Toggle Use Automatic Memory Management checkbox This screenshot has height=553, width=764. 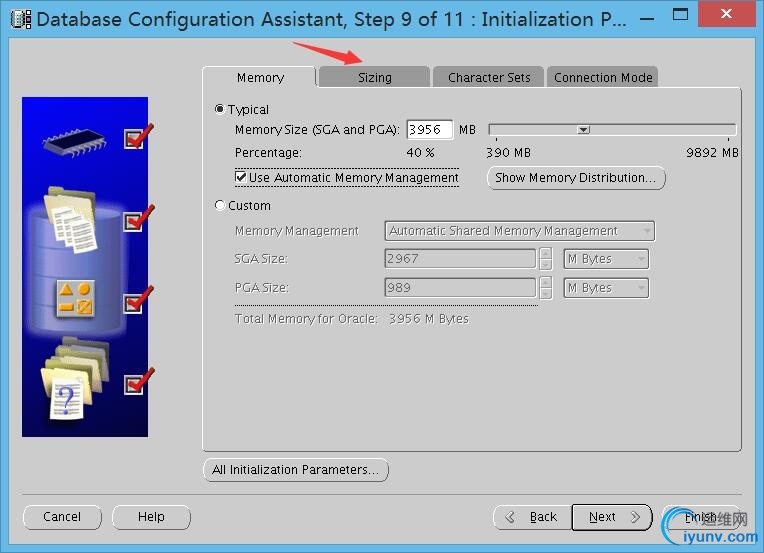point(241,177)
